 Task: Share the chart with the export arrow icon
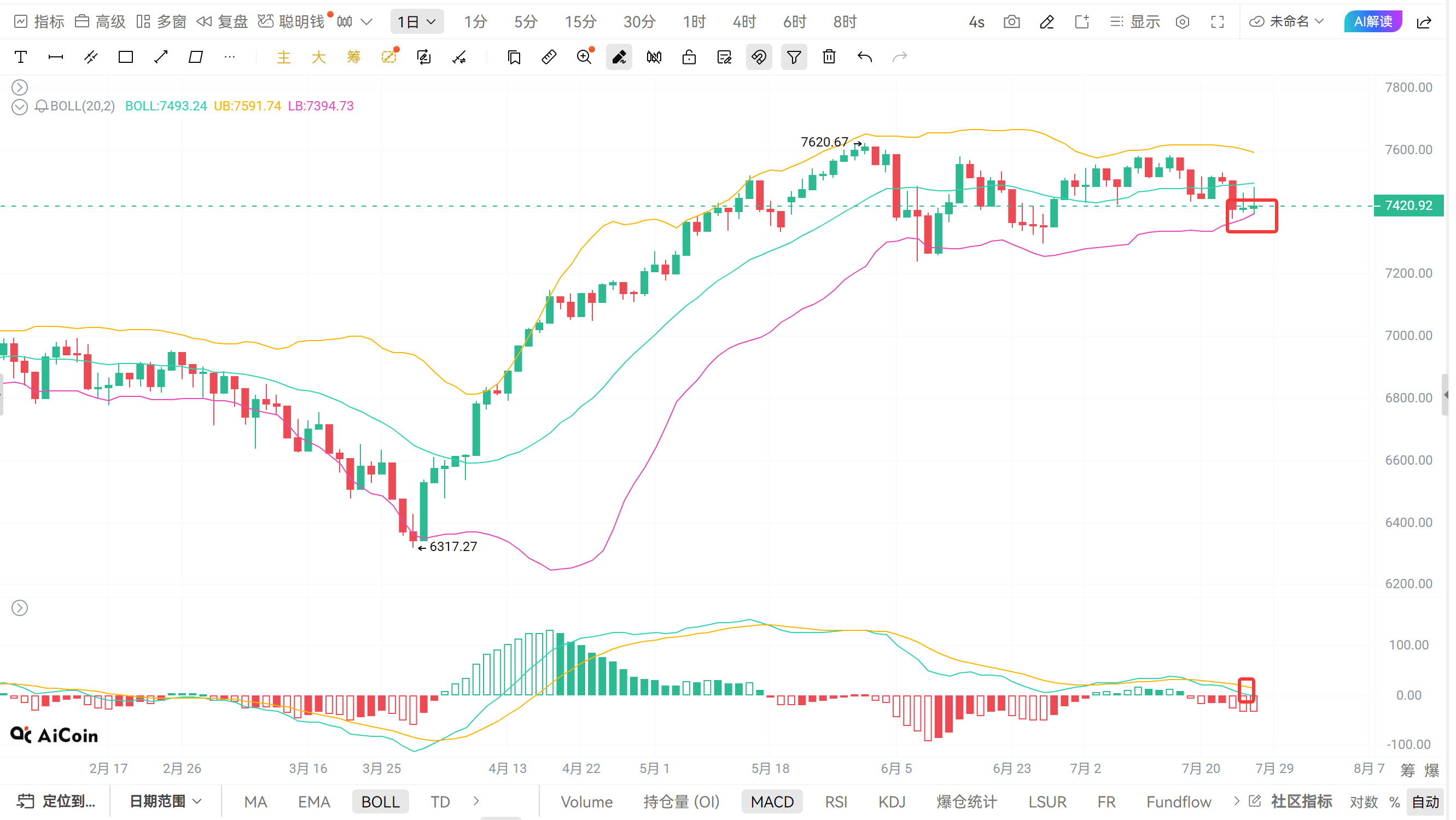click(x=1424, y=22)
